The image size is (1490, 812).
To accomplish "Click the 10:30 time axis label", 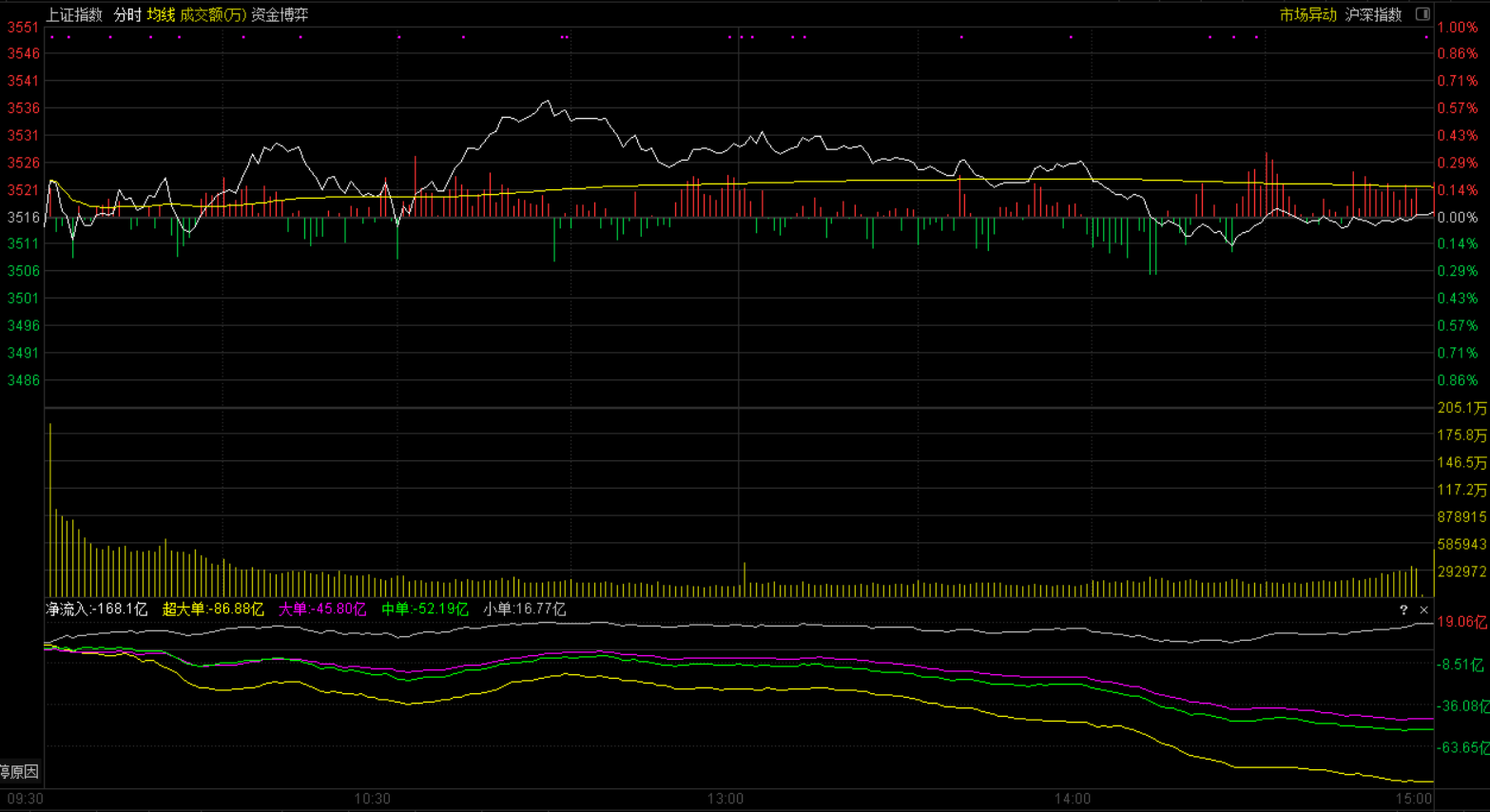I will (x=372, y=799).
